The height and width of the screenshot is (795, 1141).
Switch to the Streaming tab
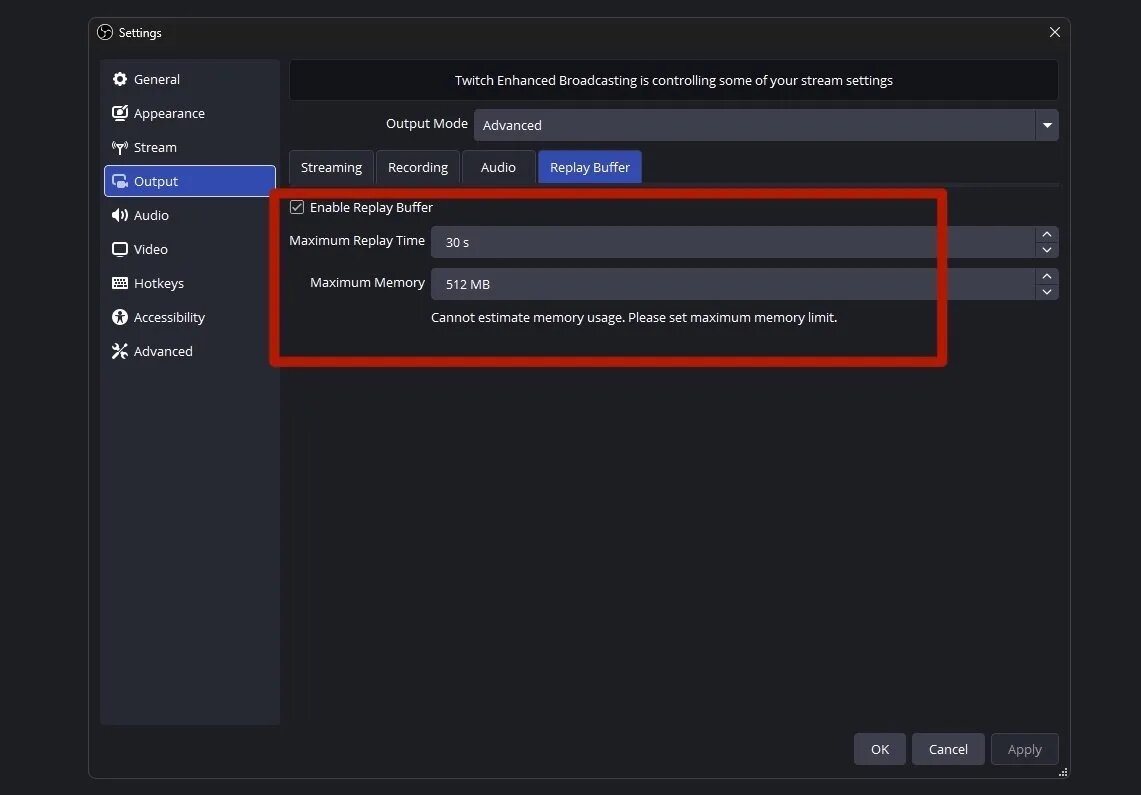[x=331, y=167]
